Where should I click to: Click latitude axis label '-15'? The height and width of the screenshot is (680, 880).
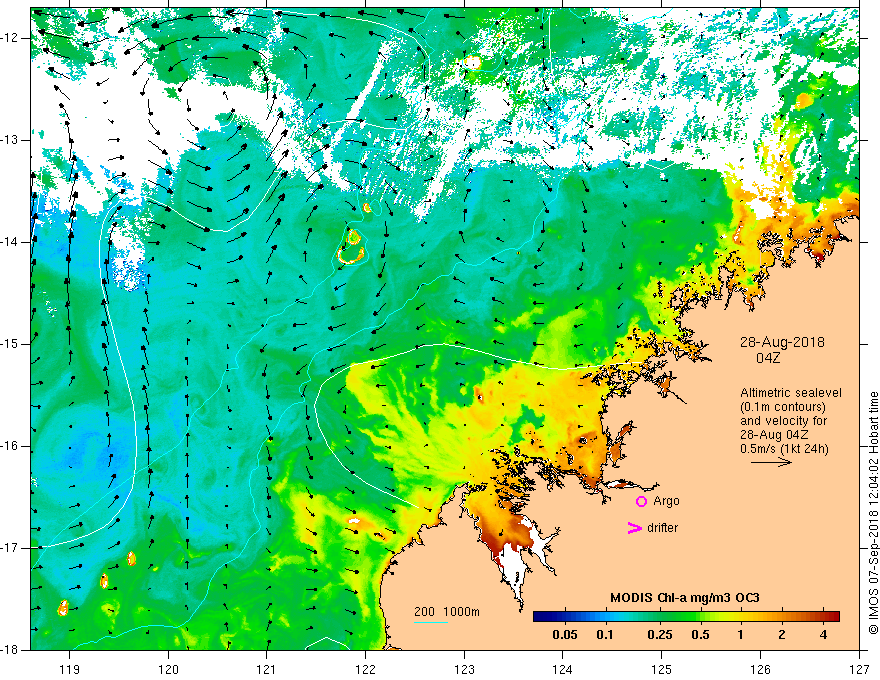coord(10,344)
